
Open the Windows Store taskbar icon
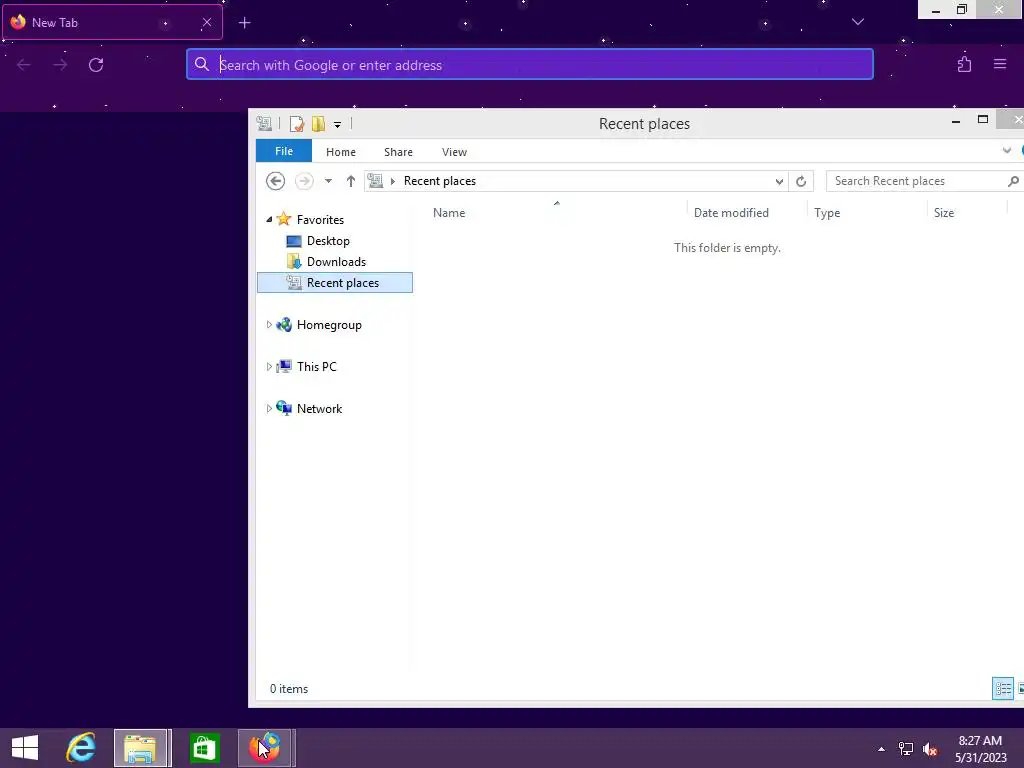pos(204,748)
